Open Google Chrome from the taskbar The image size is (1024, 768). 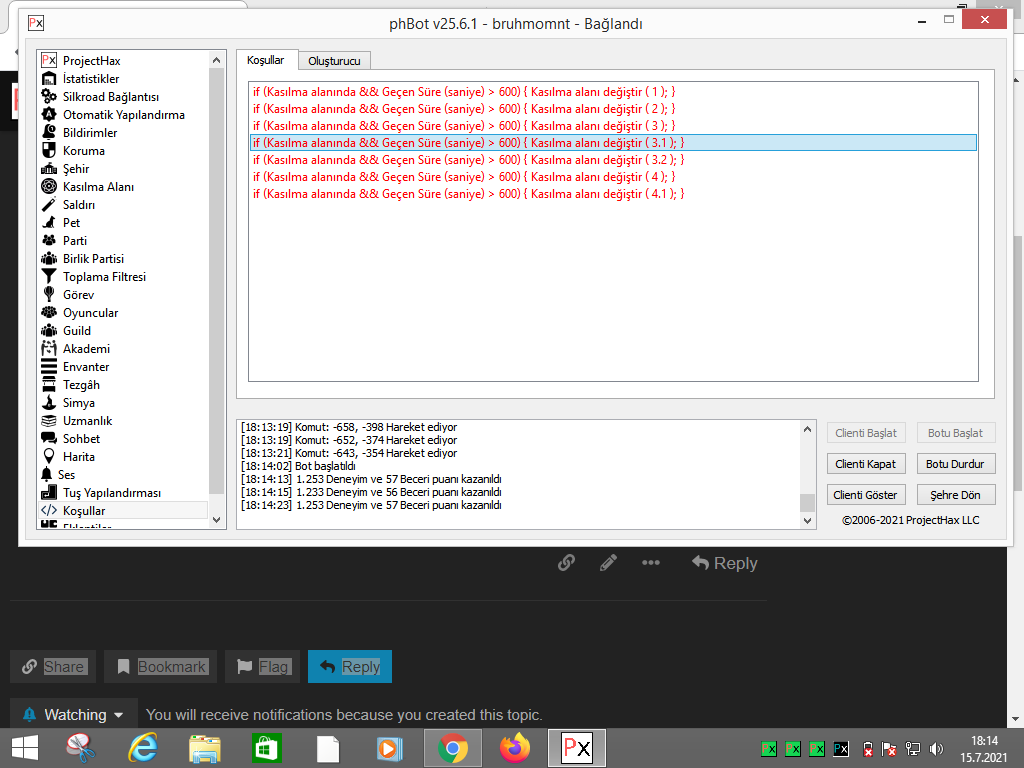[453, 748]
